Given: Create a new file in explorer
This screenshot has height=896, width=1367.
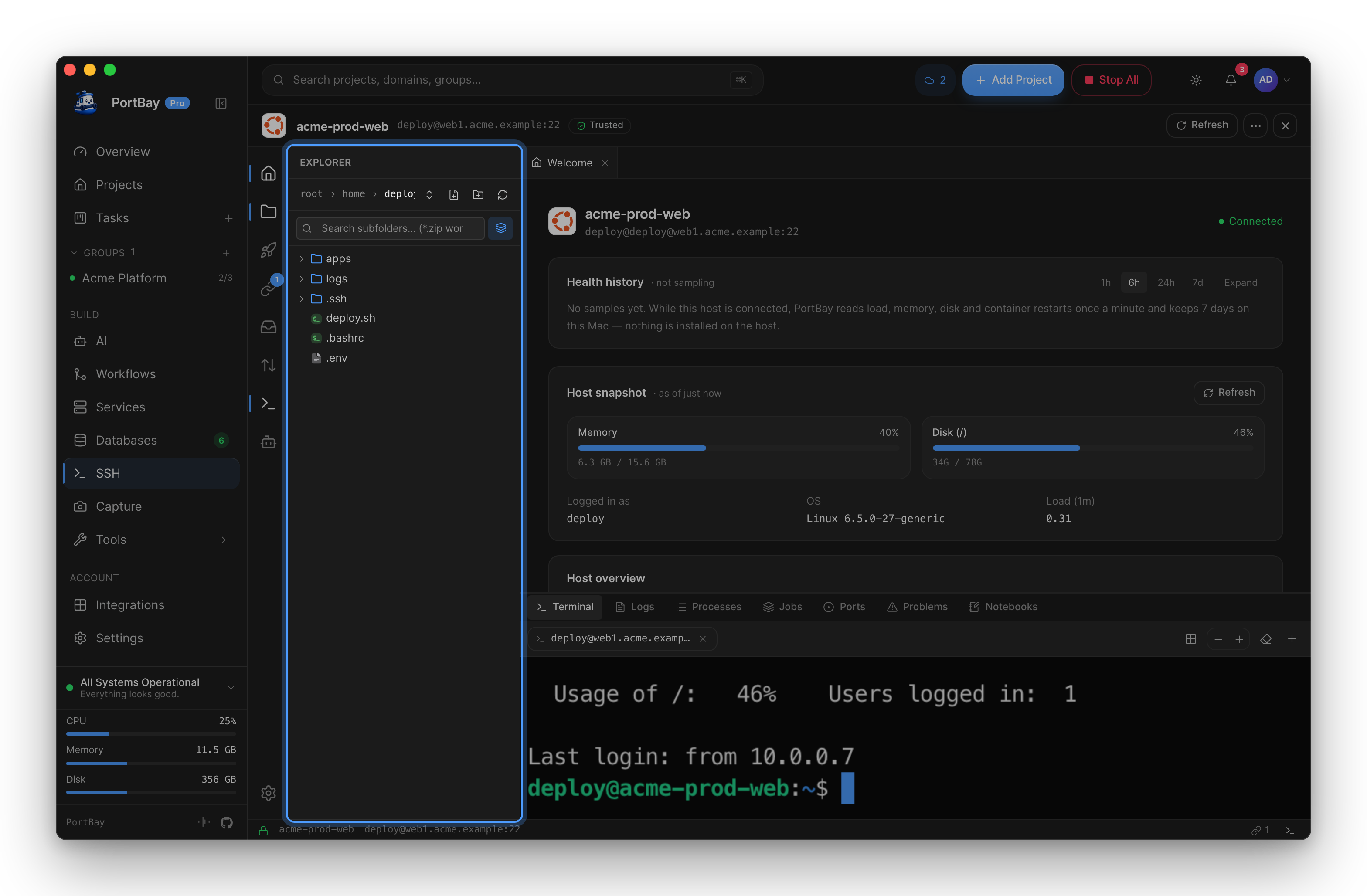Looking at the screenshot, I should 454,195.
